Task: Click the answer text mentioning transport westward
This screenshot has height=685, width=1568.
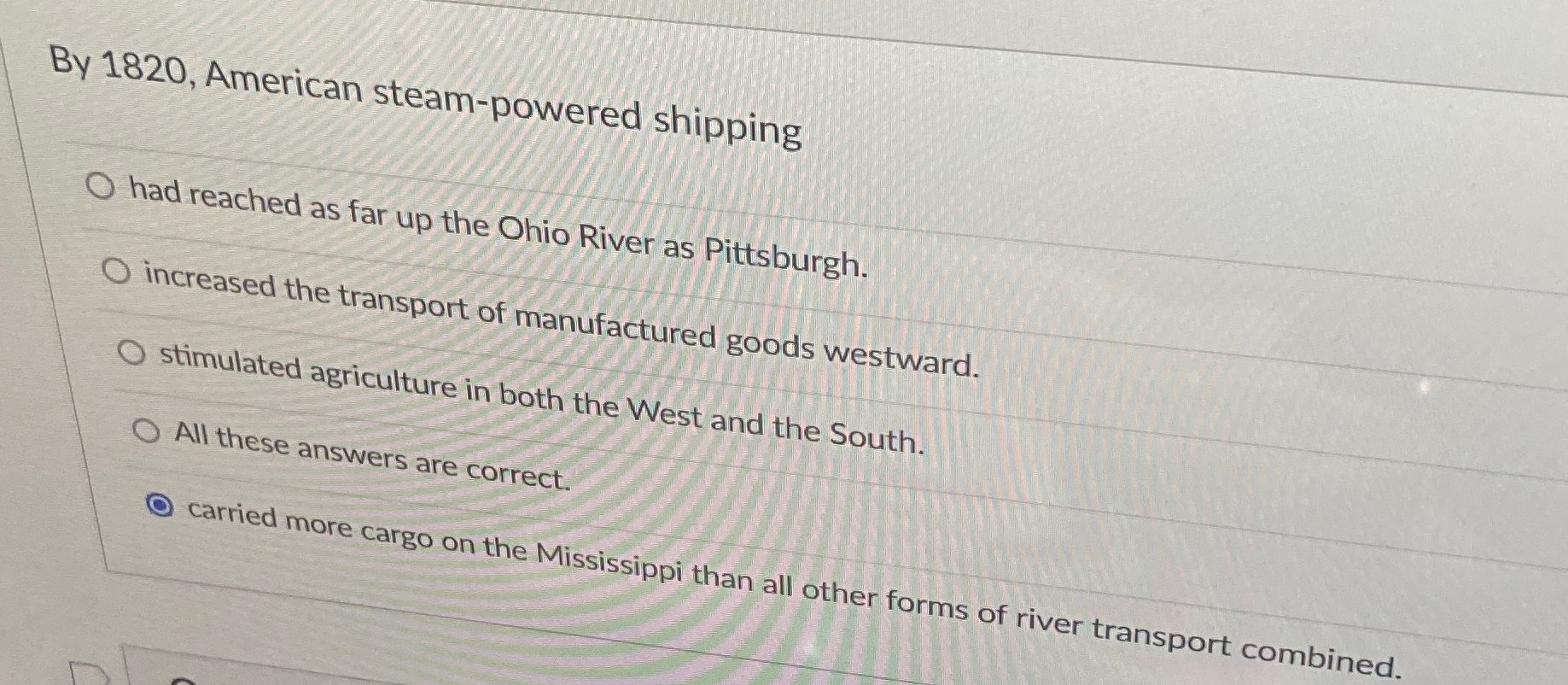Action: point(555,316)
